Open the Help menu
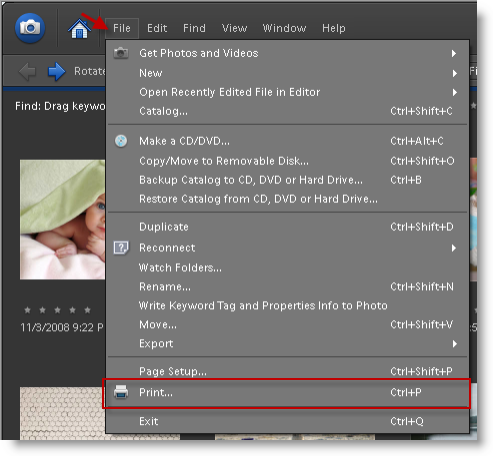The width and height of the screenshot is (493, 456). 334,28
